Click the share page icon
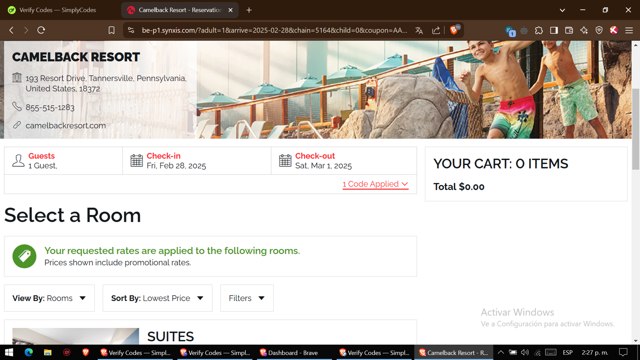Viewport: 640px width, 360px height. (x=436, y=30)
